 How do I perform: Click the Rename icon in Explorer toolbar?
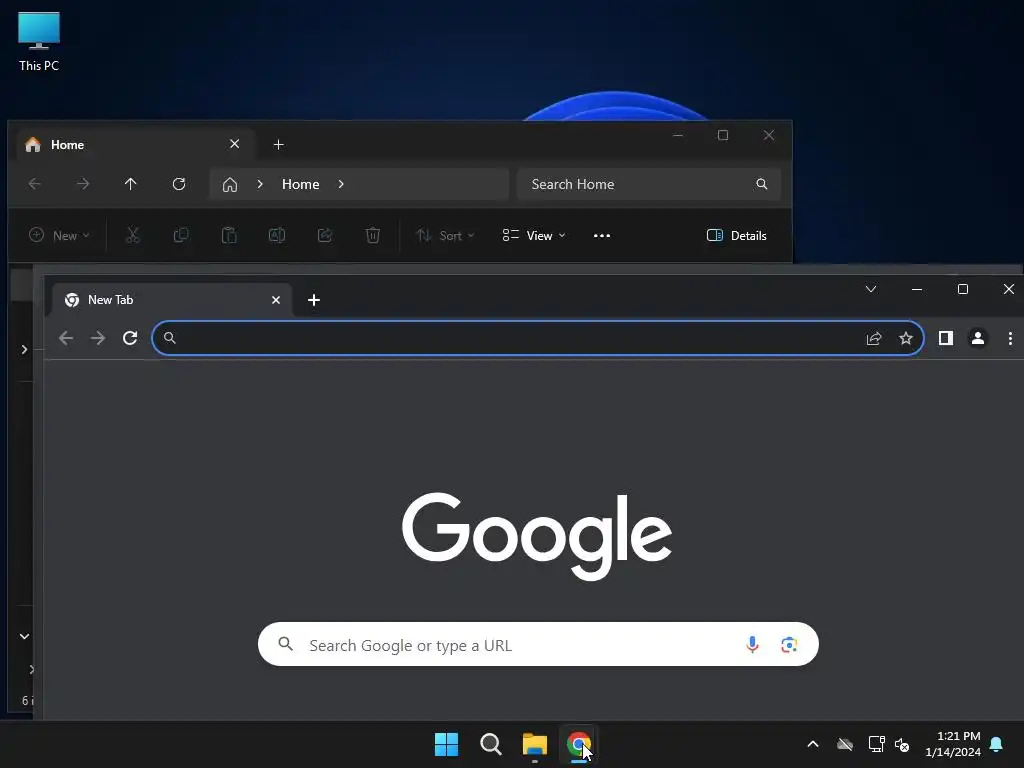click(x=277, y=235)
